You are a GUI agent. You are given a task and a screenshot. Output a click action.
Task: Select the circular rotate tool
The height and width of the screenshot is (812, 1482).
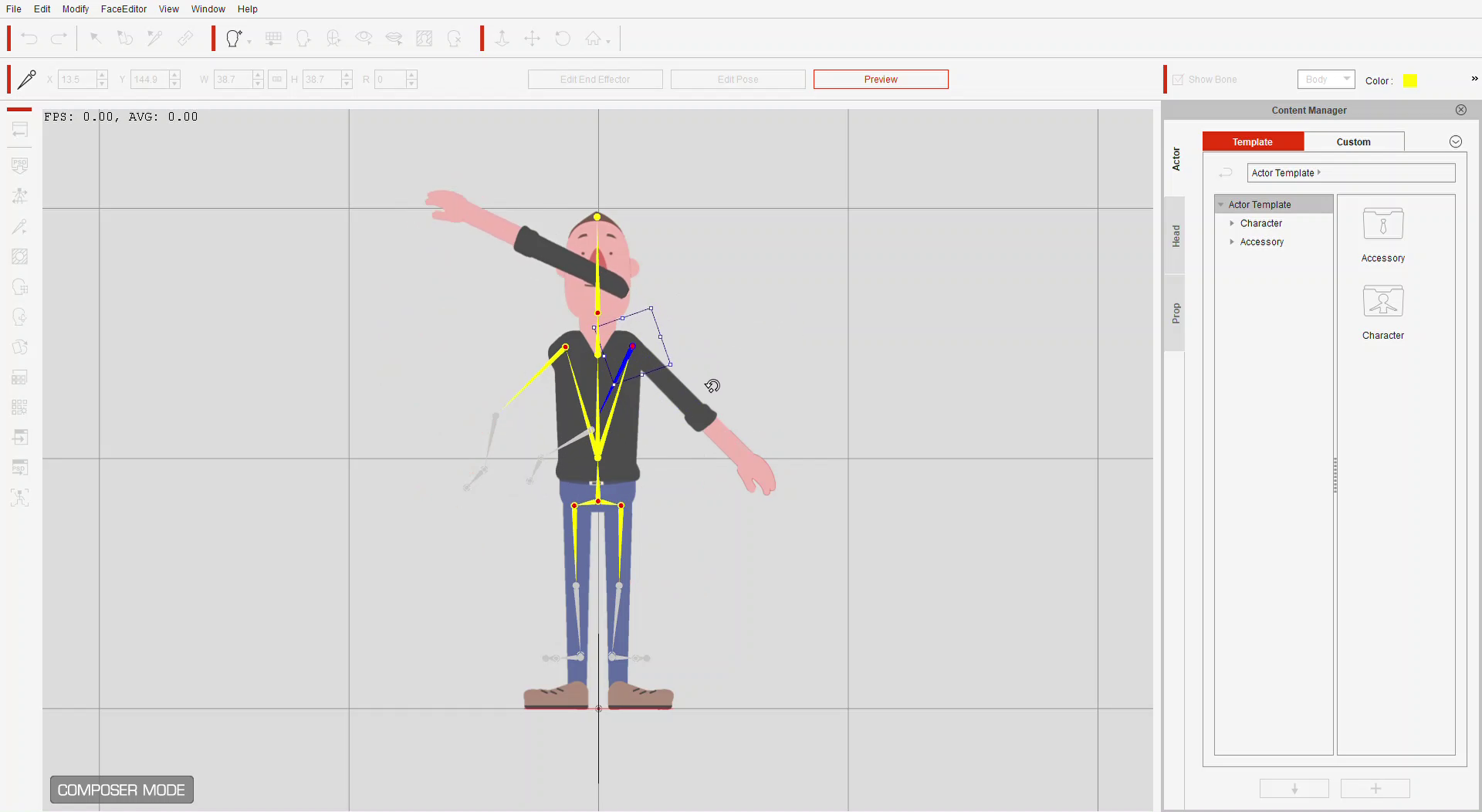point(563,38)
